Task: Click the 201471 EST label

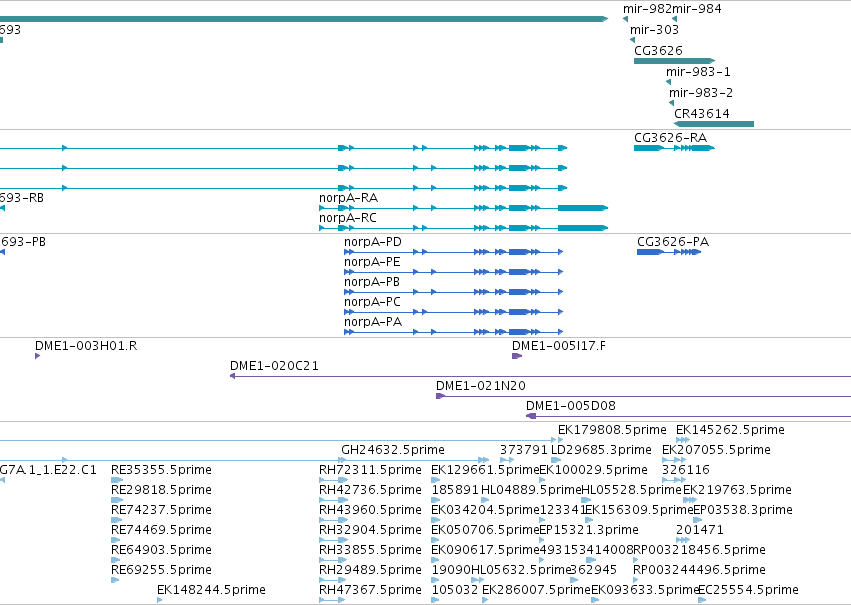Action: pos(700,531)
